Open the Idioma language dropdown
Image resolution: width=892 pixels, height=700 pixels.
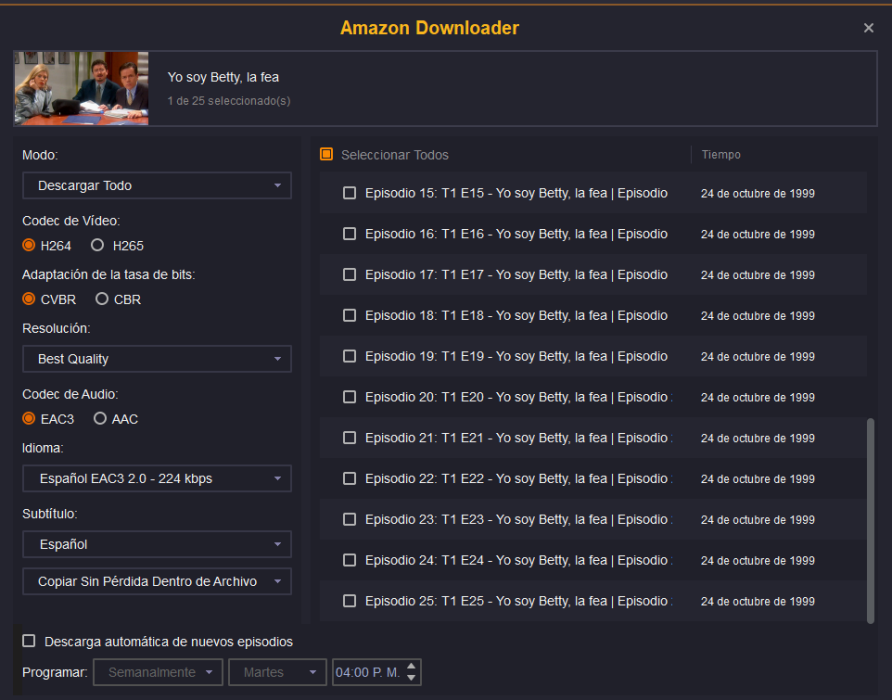coord(157,479)
